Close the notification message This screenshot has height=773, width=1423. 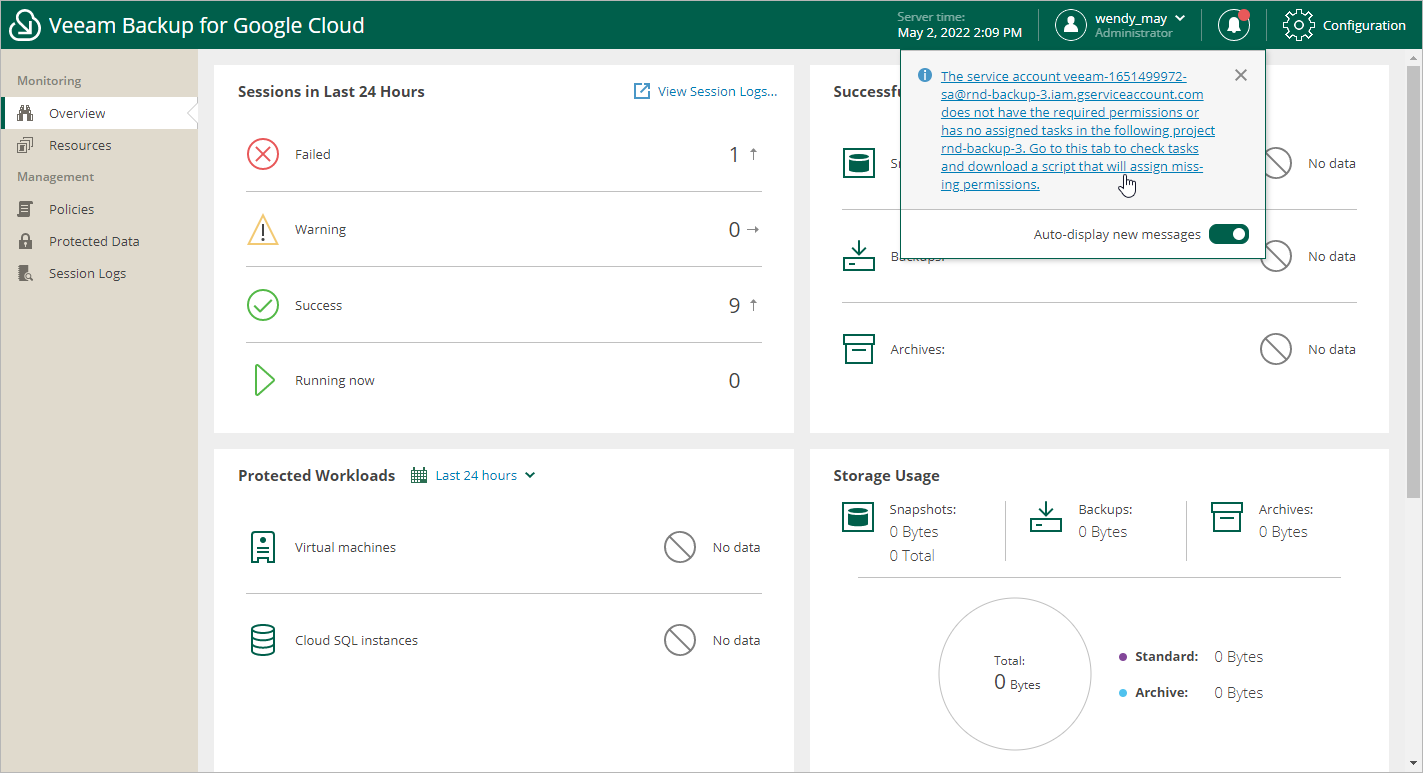(1241, 75)
